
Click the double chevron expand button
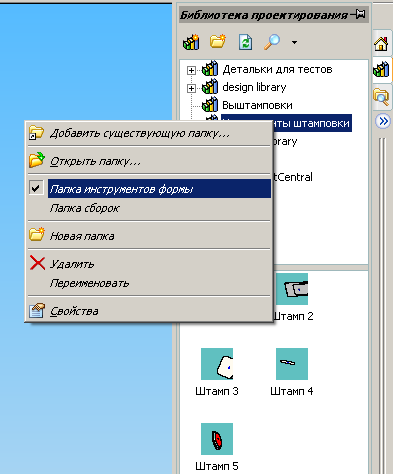(x=383, y=121)
